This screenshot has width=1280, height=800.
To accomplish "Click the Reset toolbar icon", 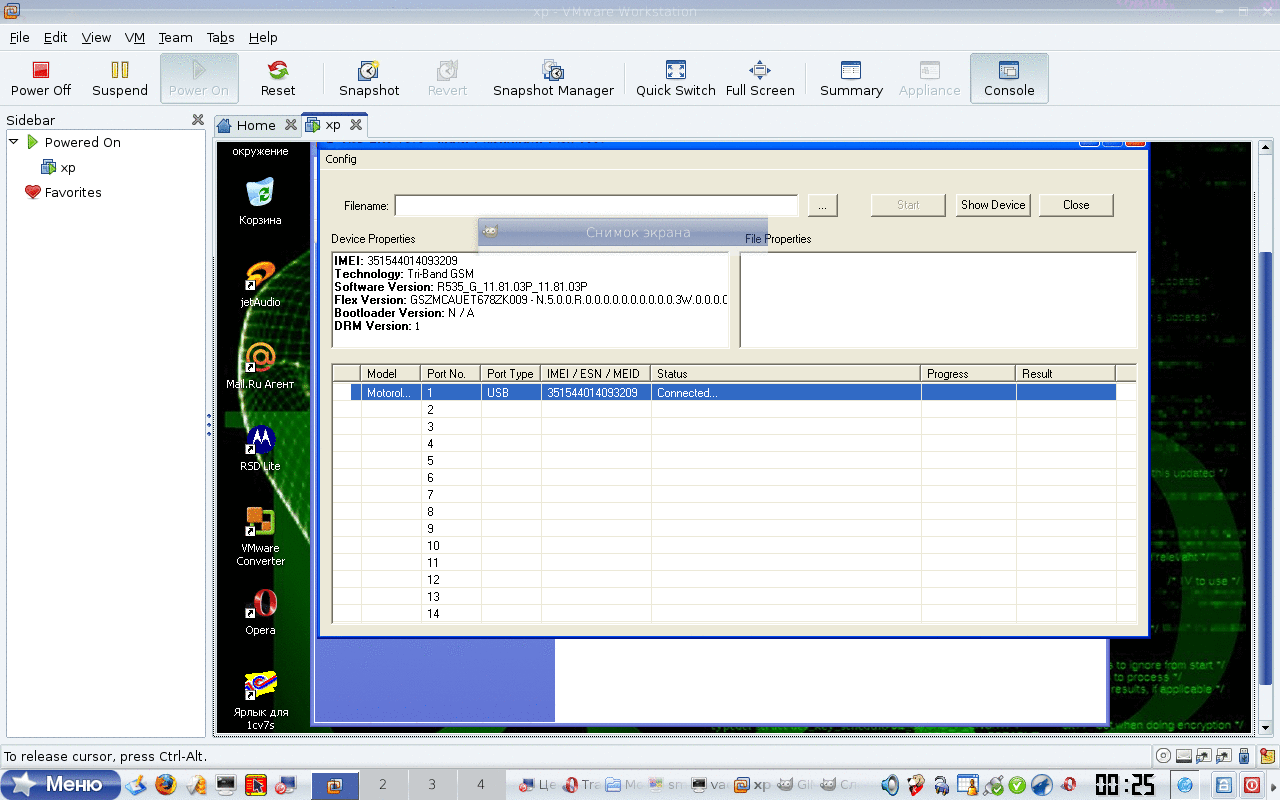I will (x=278, y=78).
